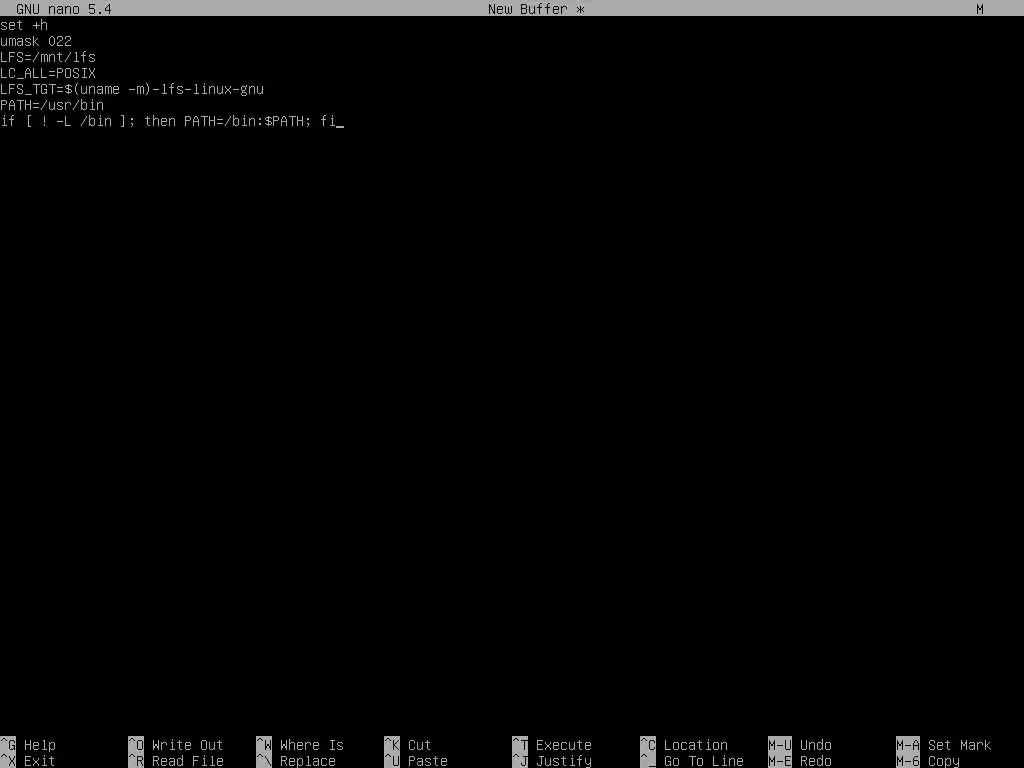The height and width of the screenshot is (768, 1024).
Task: Click the 'New Buffer *' title
Action: [x=536, y=9]
